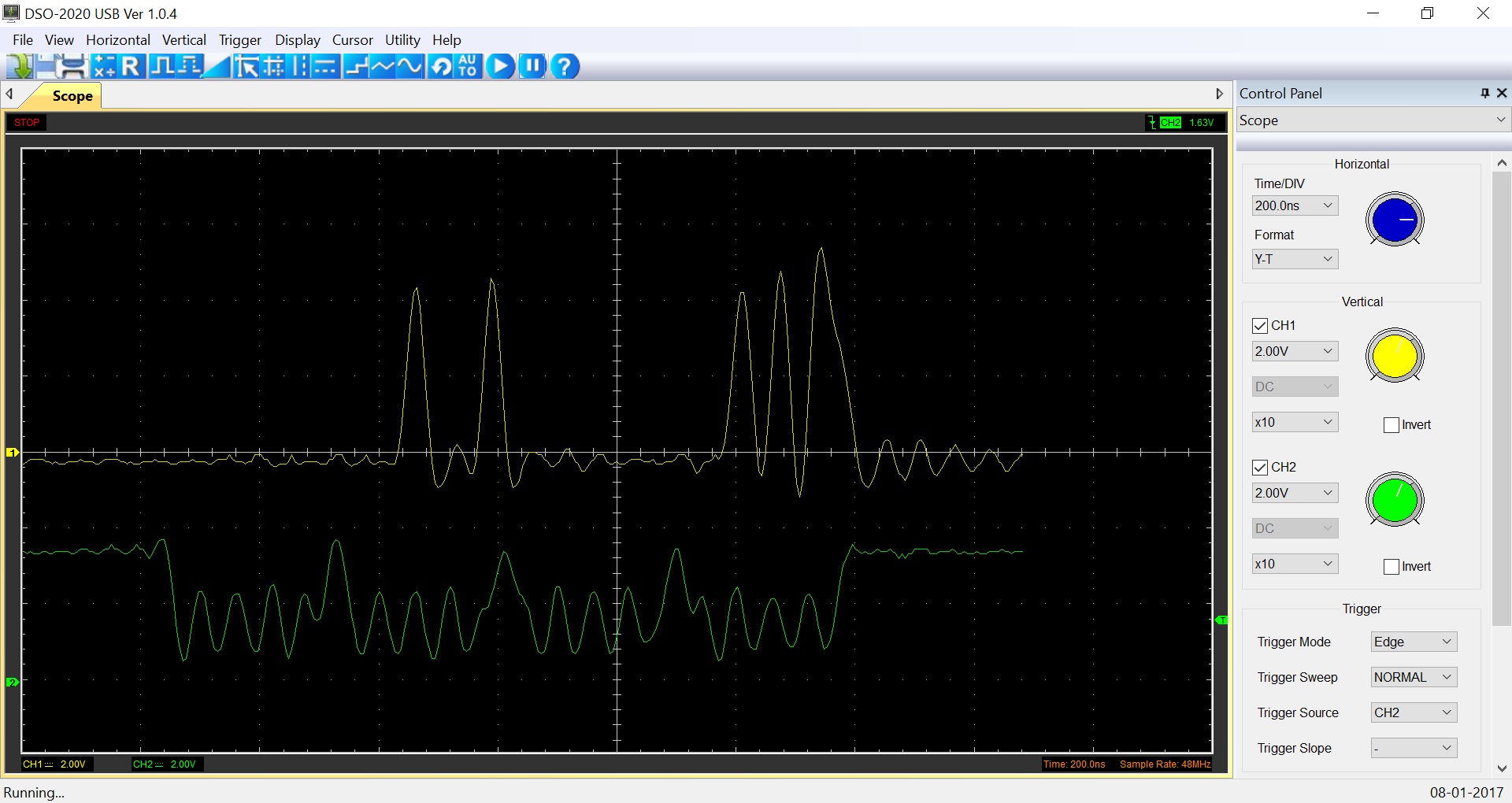This screenshot has width=1512, height=803.
Task: Click the print icon in the toolbar
Action: click(73, 67)
